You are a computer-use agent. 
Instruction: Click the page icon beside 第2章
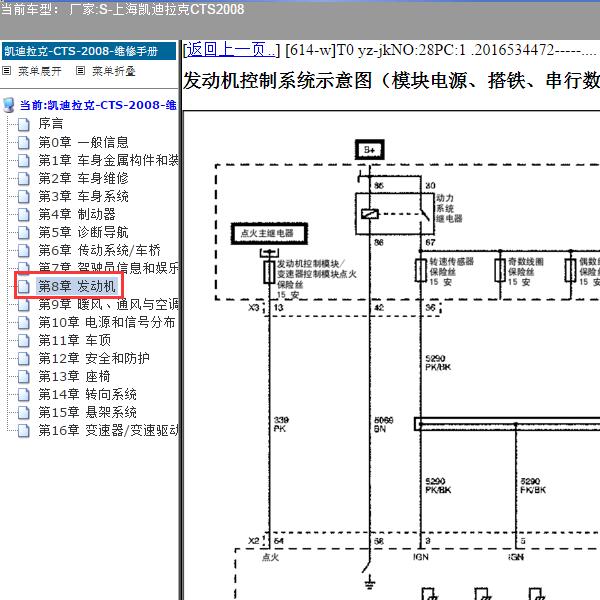(24, 178)
